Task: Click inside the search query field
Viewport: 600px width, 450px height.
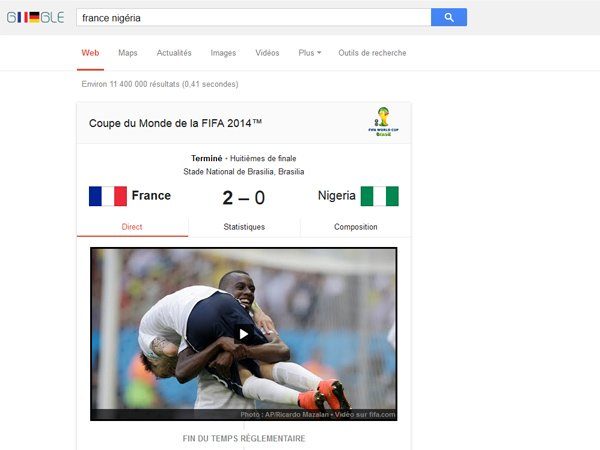Action: (x=253, y=18)
